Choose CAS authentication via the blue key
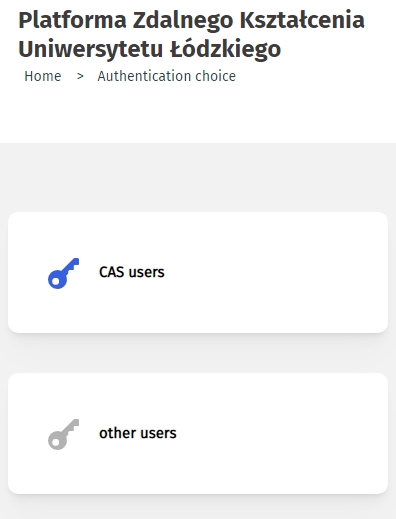396x519 pixels. (63, 273)
